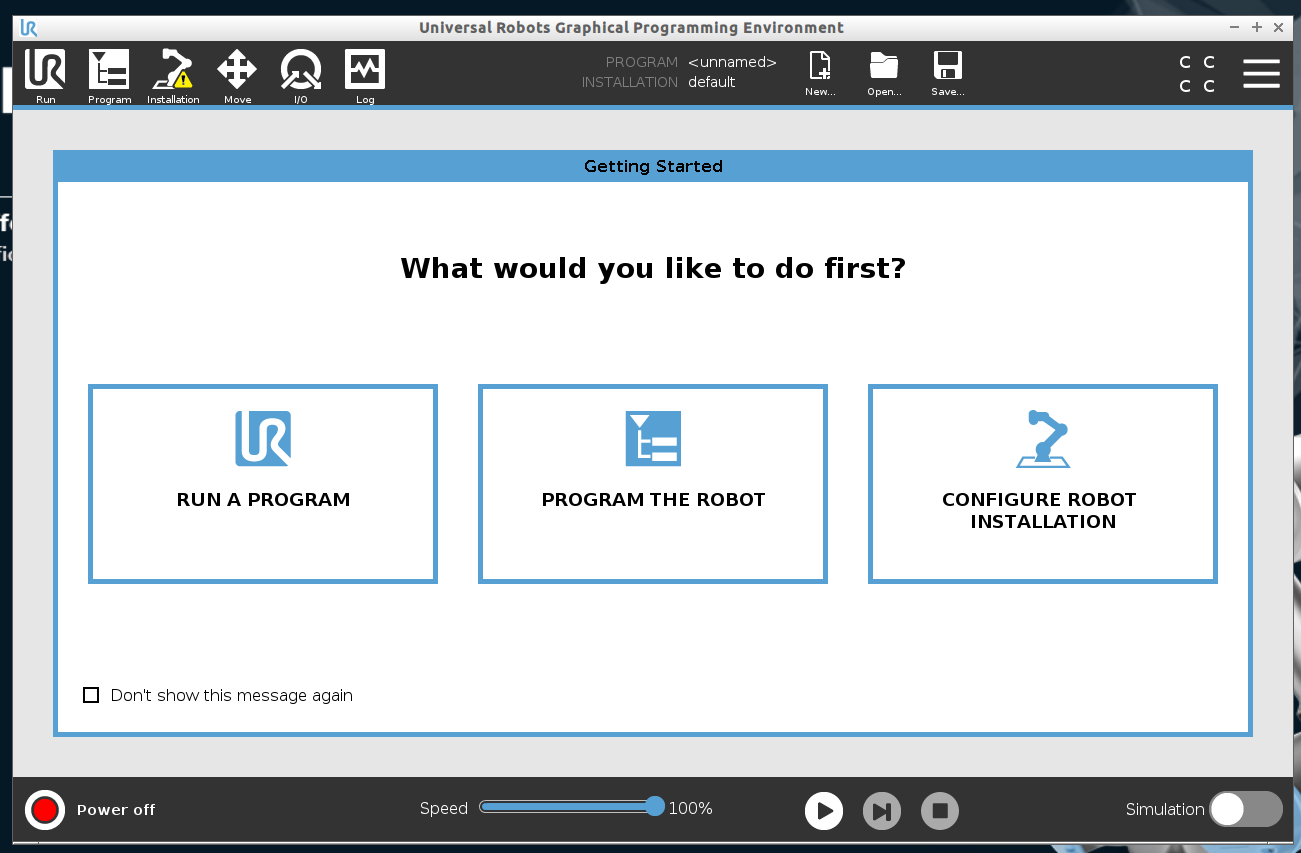Choose CONFIGURE ROBOT INSTALLATION card
Viewport: 1301px width, 853px height.
pyautogui.click(x=1043, y=484)
